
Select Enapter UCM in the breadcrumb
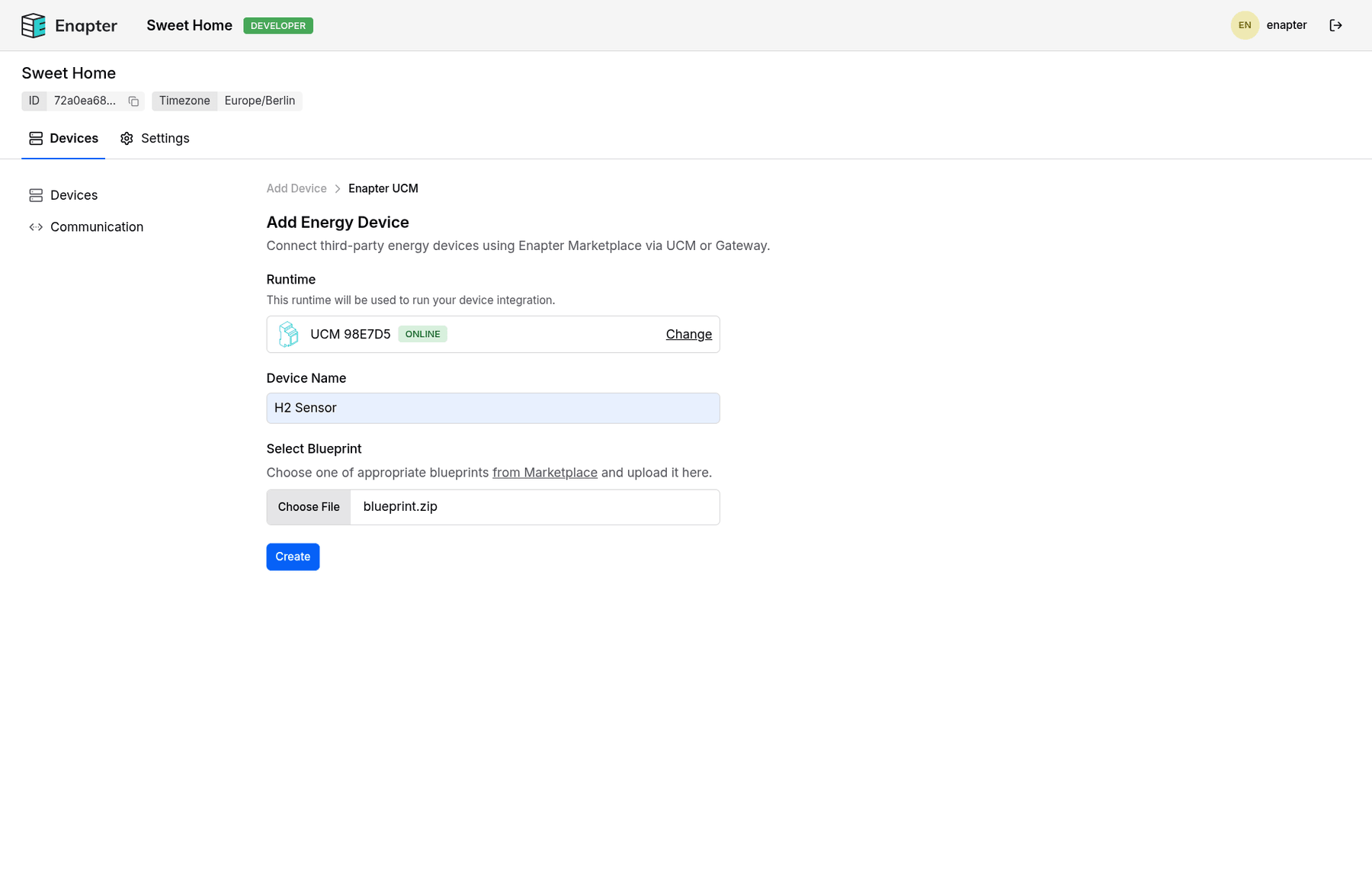(x=383, y=188)
